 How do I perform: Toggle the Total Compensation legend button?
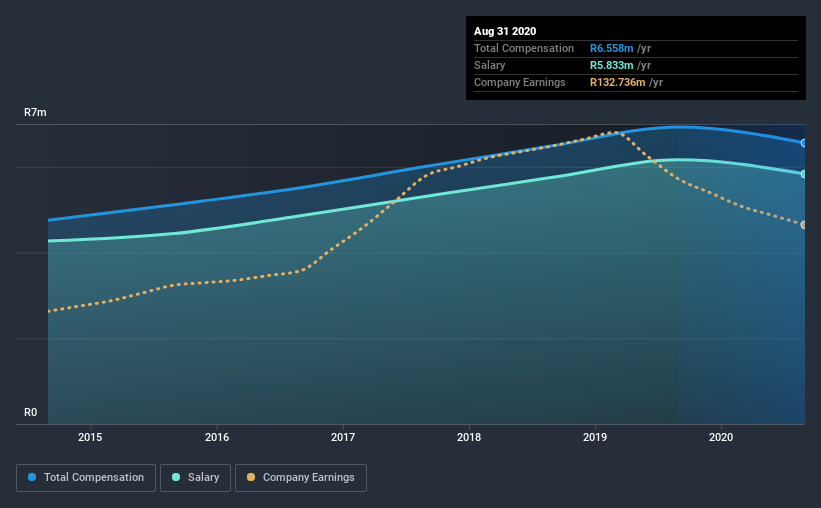[86, 478]
